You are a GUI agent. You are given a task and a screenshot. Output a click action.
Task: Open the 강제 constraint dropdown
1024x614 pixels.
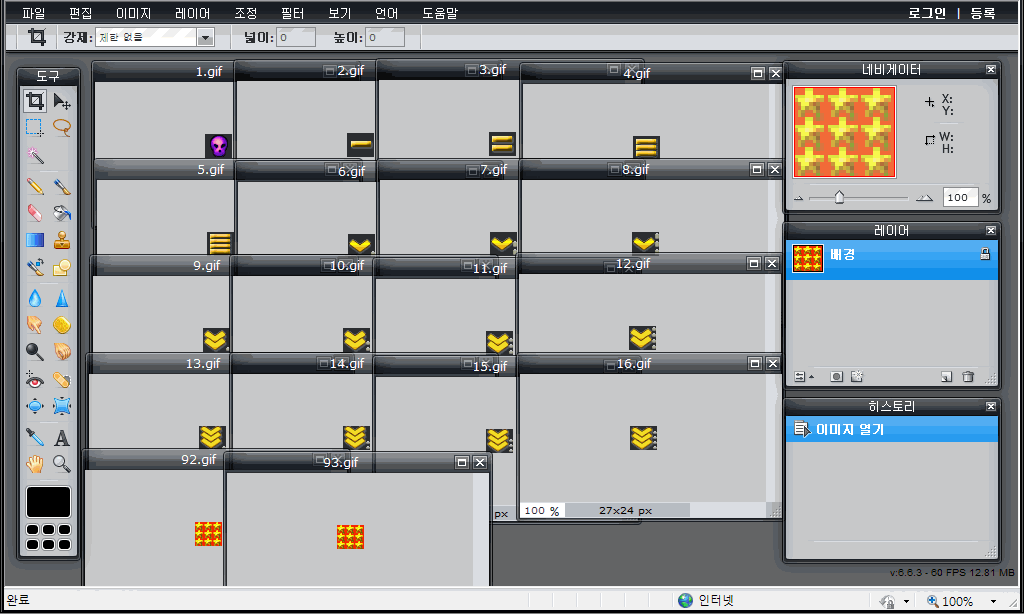pos(205,38)
